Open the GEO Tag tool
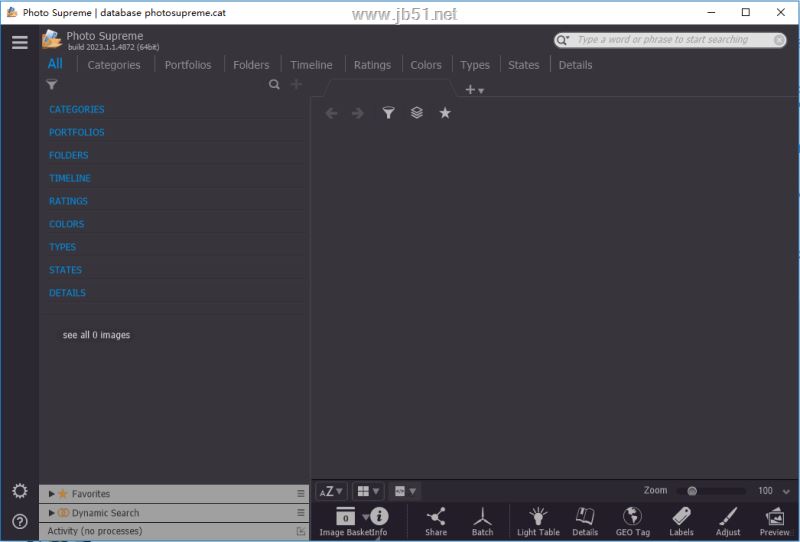 click(x=633, y=522)
